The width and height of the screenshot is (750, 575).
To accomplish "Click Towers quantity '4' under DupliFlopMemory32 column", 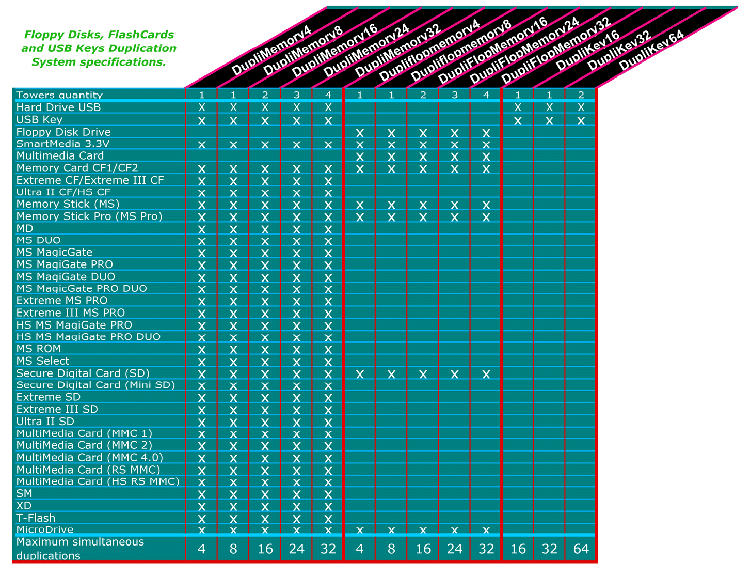I will pyautogui.click(x=486, y=95).
